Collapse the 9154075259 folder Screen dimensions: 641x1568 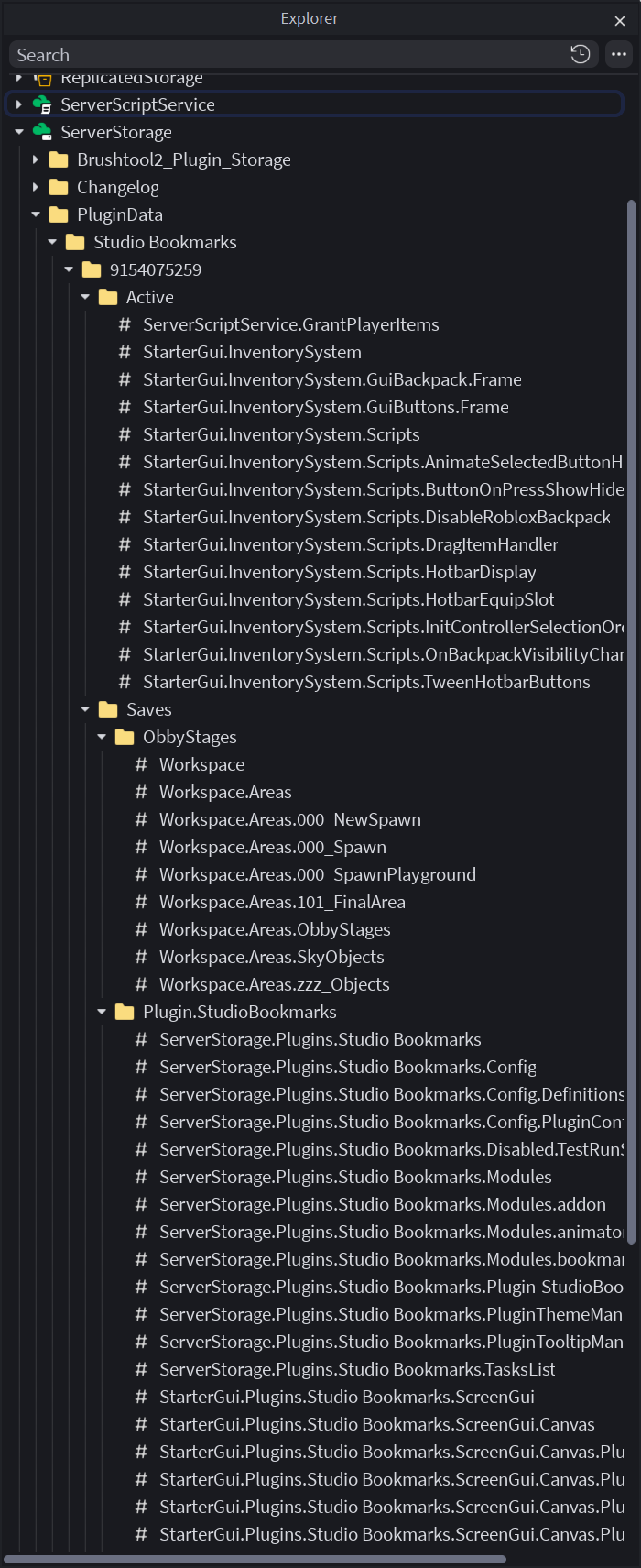69,269
